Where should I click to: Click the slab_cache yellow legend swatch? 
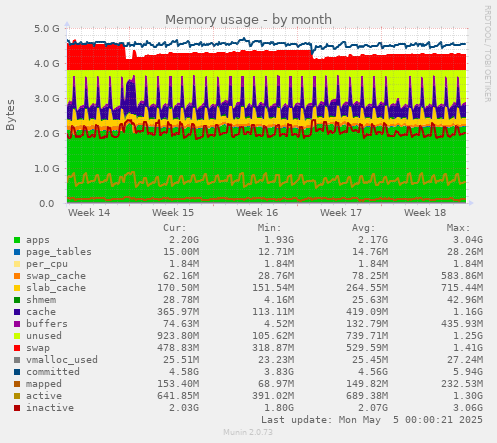click(x=17, y=288)
